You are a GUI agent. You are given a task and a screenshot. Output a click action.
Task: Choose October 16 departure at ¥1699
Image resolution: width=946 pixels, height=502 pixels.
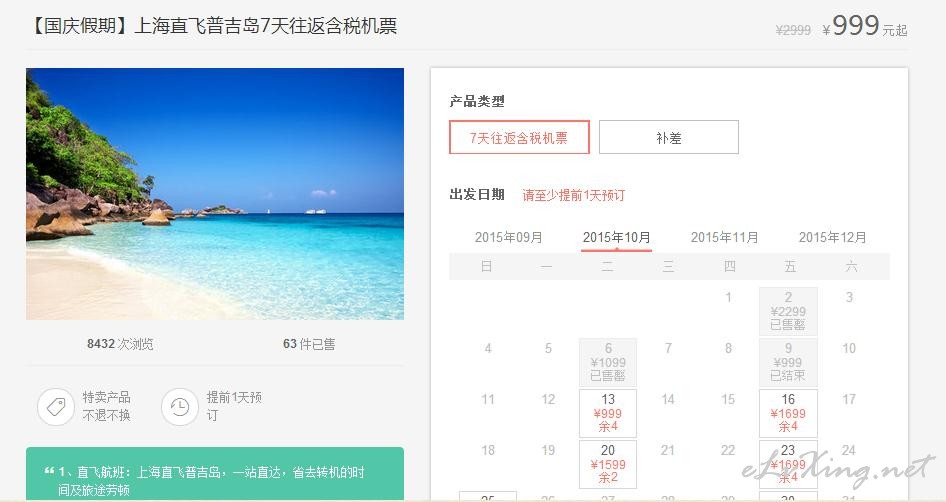point(788,413)
